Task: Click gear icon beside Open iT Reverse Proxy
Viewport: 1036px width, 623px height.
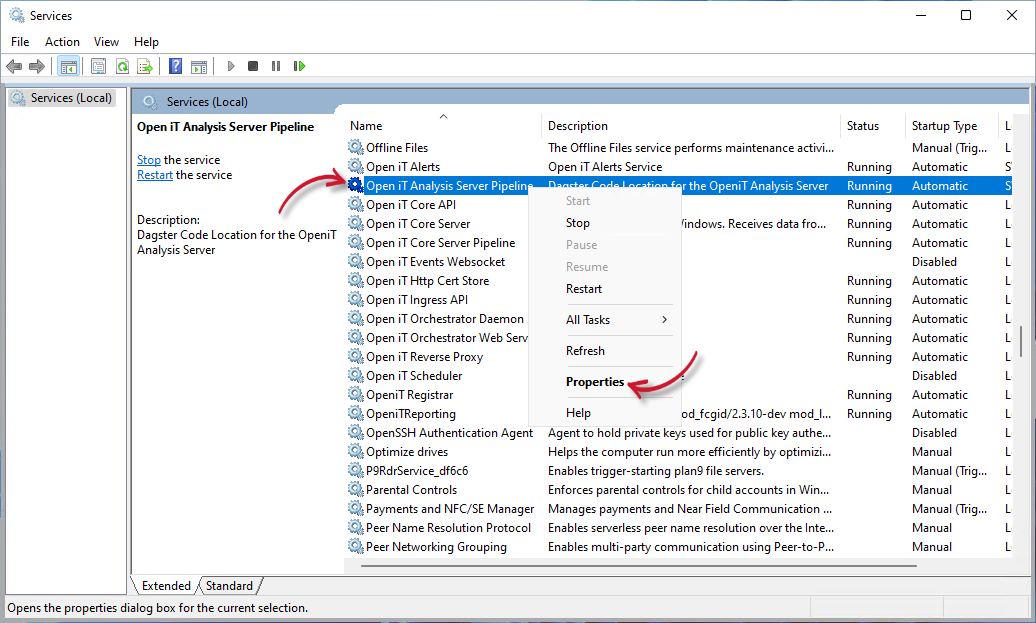Action: [355, 357]
